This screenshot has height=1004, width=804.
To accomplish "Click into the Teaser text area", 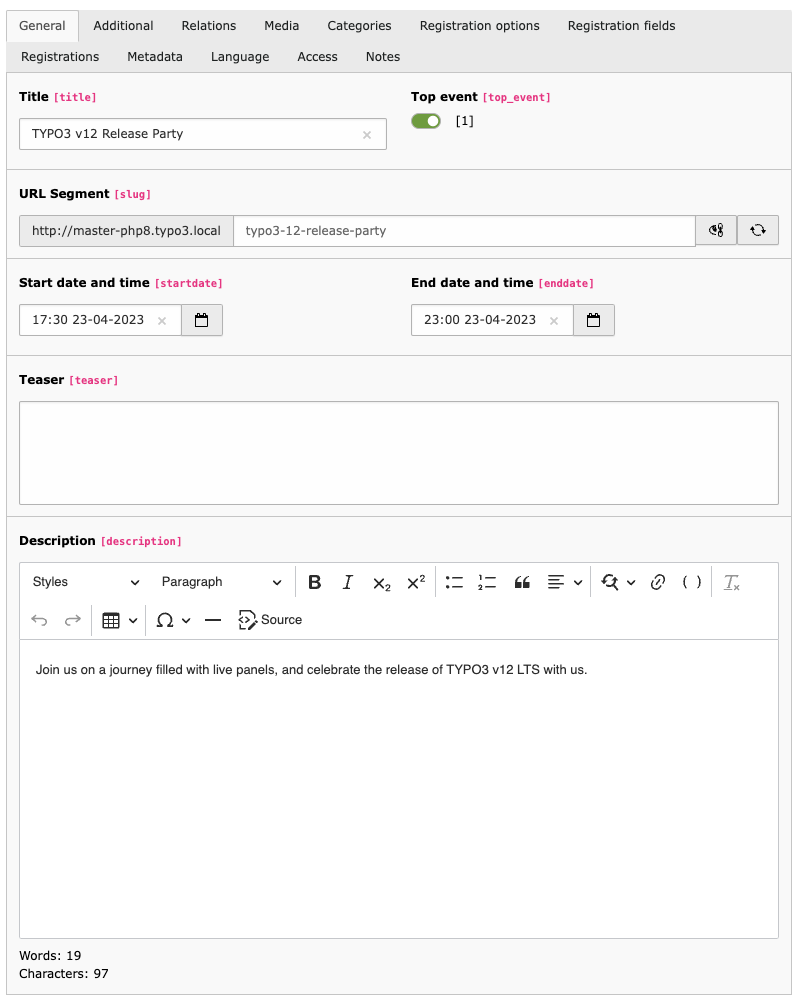I will pyautogui.click(x=398, y=452).
